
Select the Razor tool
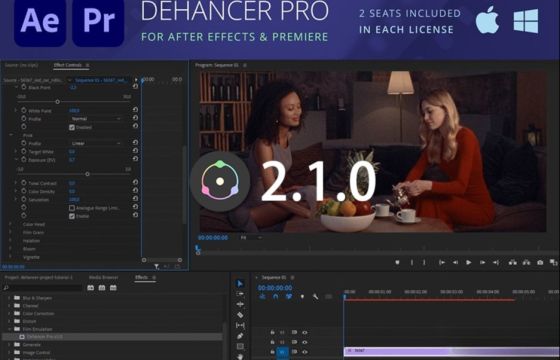pyautogui.click(x=240, y=315)
